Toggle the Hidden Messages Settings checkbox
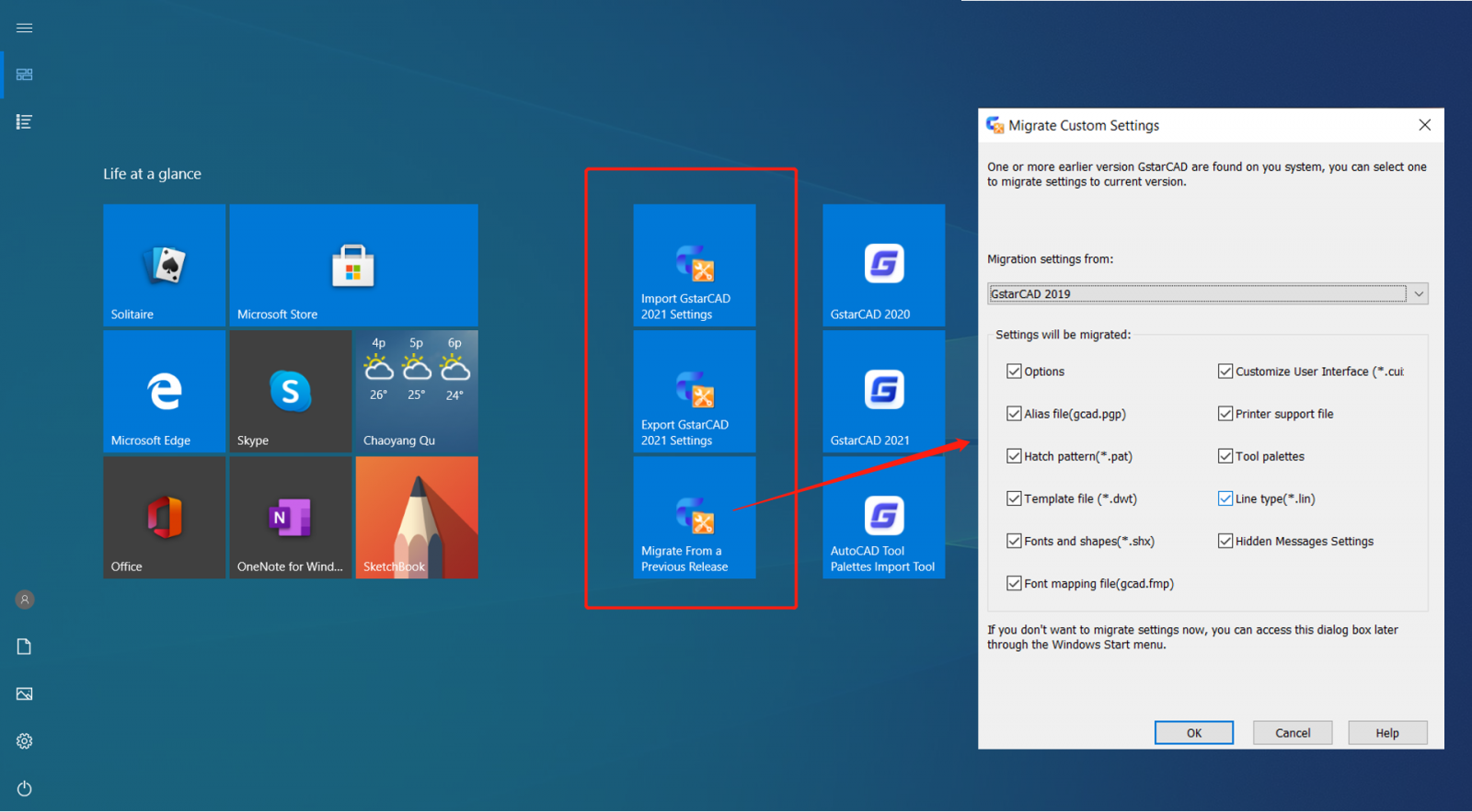 [1225, 541]
